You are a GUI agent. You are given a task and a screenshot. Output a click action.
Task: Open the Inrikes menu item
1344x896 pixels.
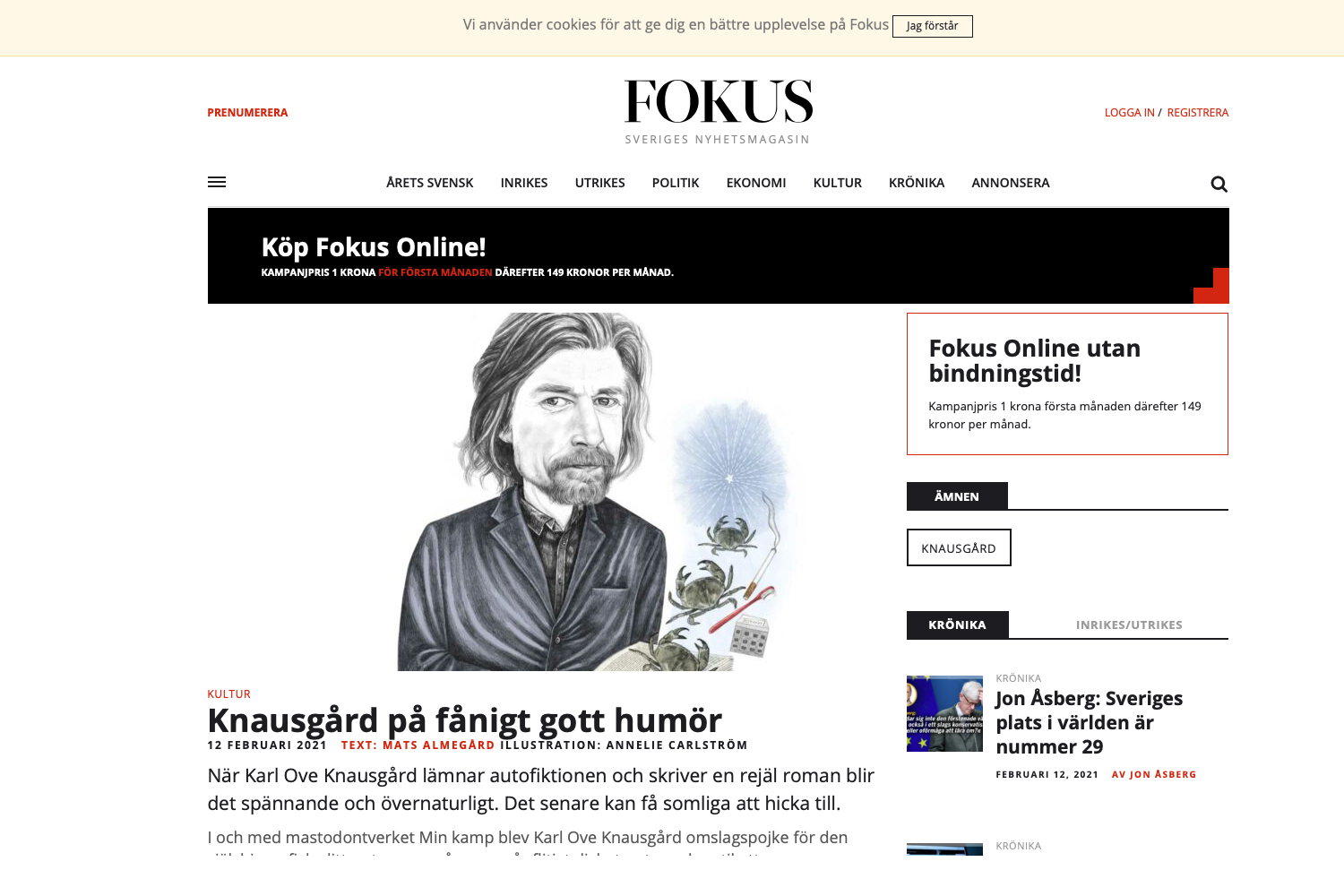(524, 183)
